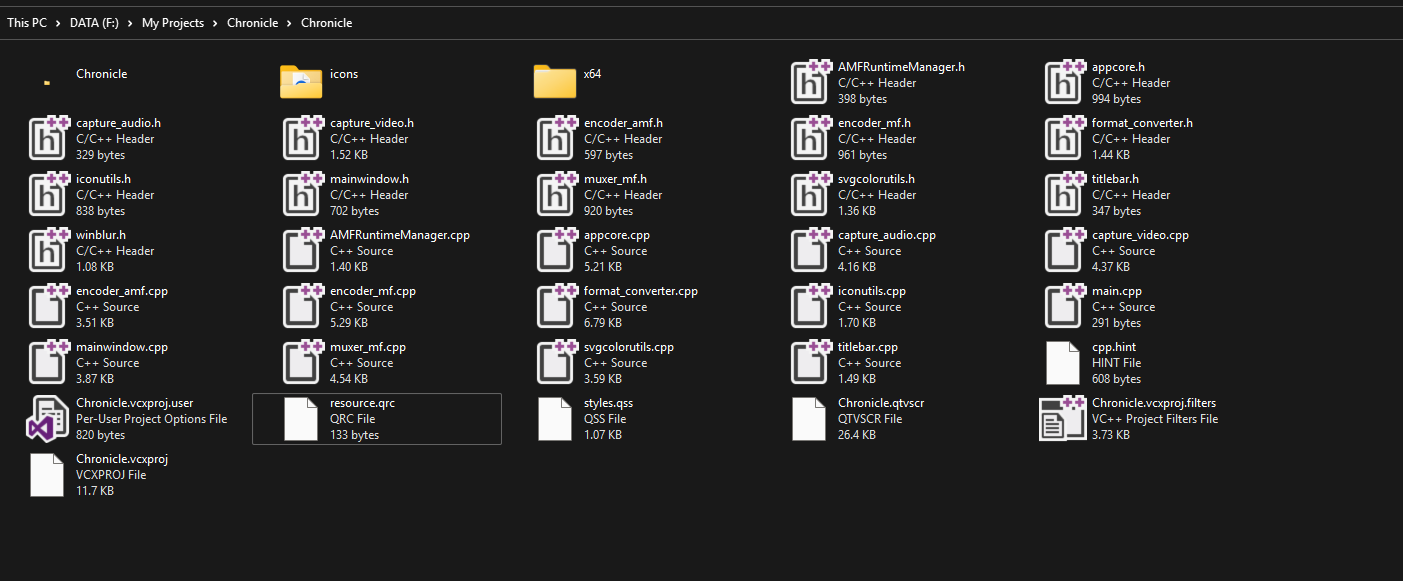Image resolution: width=1403 pixels, height=581 pixels.
Task: Go to My Projects in the breadcrumb
Action: (173, 23)
